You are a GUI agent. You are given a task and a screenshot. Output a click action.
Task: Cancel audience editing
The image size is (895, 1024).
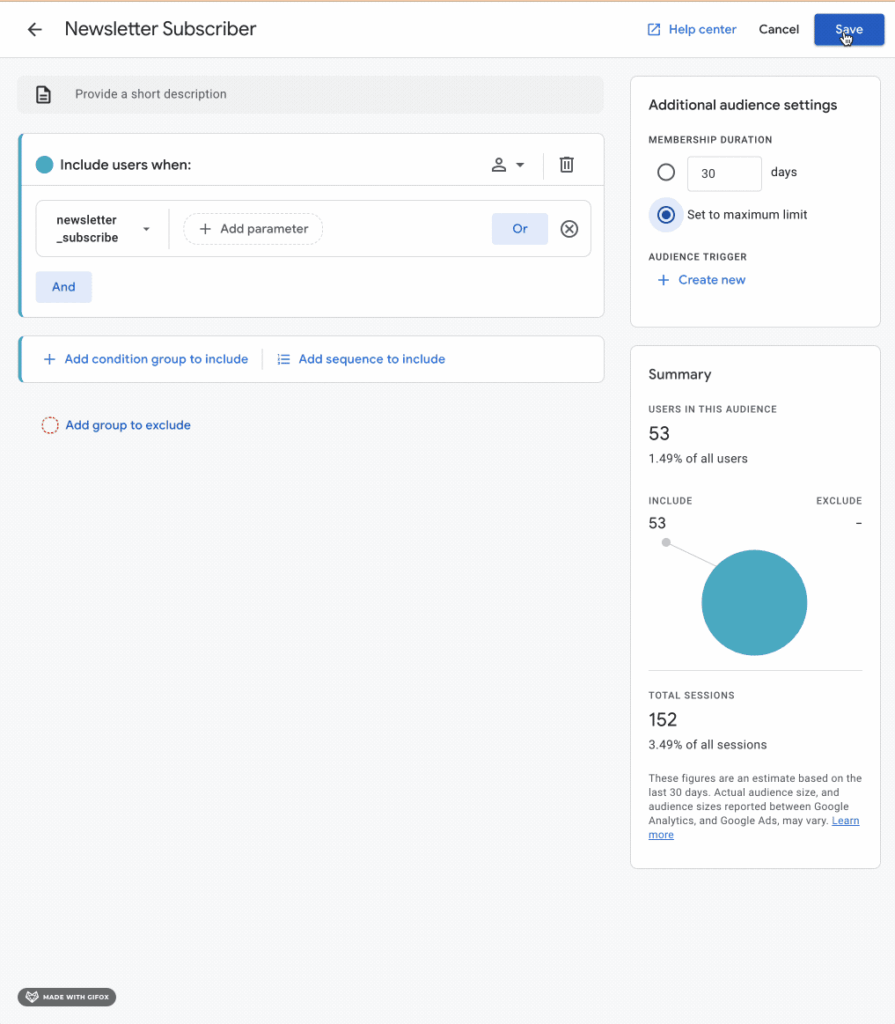(778, 30)
